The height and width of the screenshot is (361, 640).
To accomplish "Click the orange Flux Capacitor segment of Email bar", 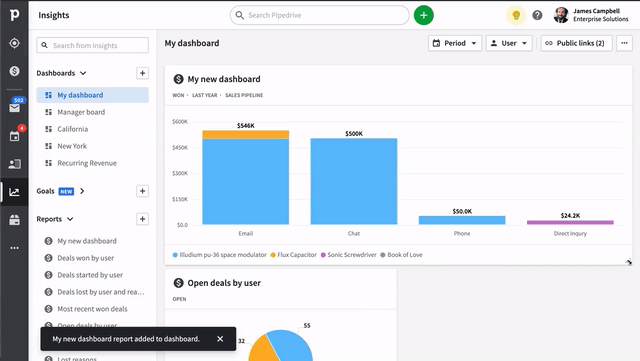I will 246,134.
